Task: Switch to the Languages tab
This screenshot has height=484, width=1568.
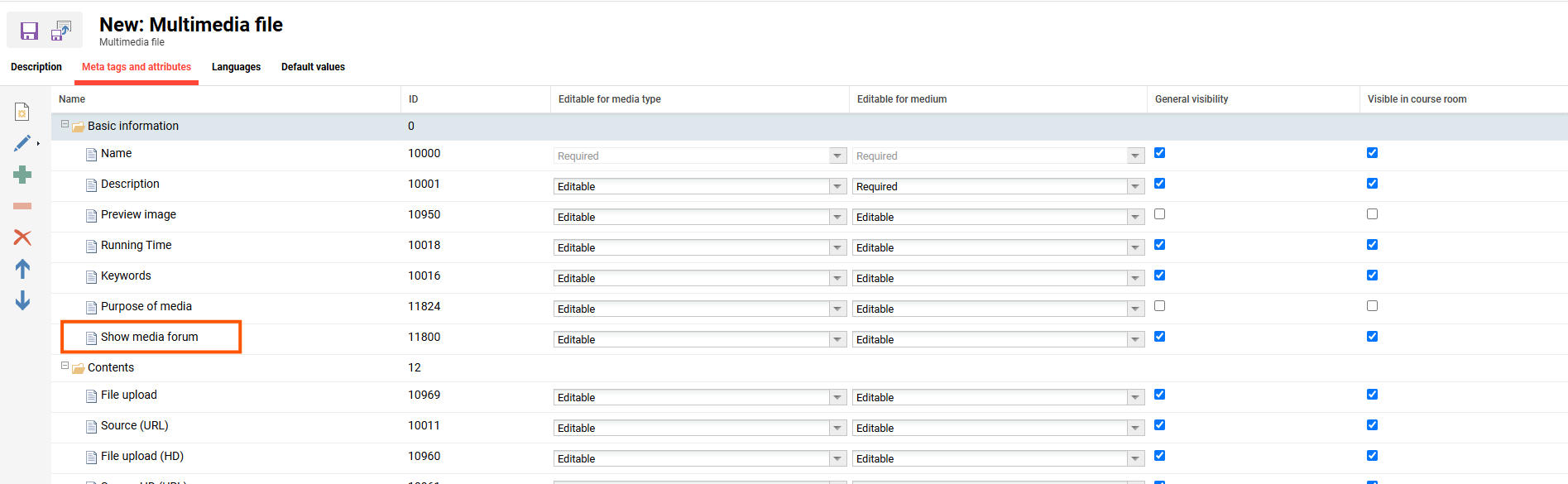Action: (x=236, y=67)
